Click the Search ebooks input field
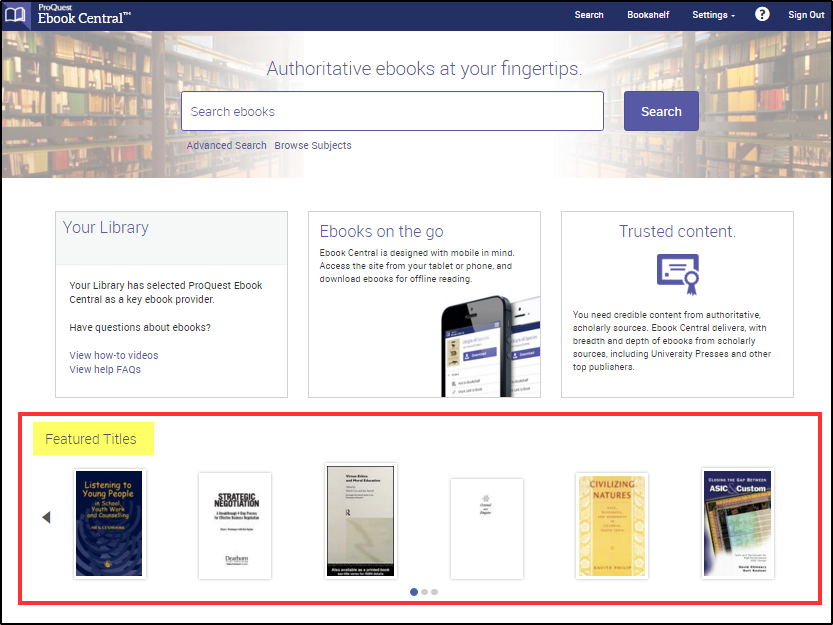833x625 pixels. pyautogui.click(x=391, y=110)
